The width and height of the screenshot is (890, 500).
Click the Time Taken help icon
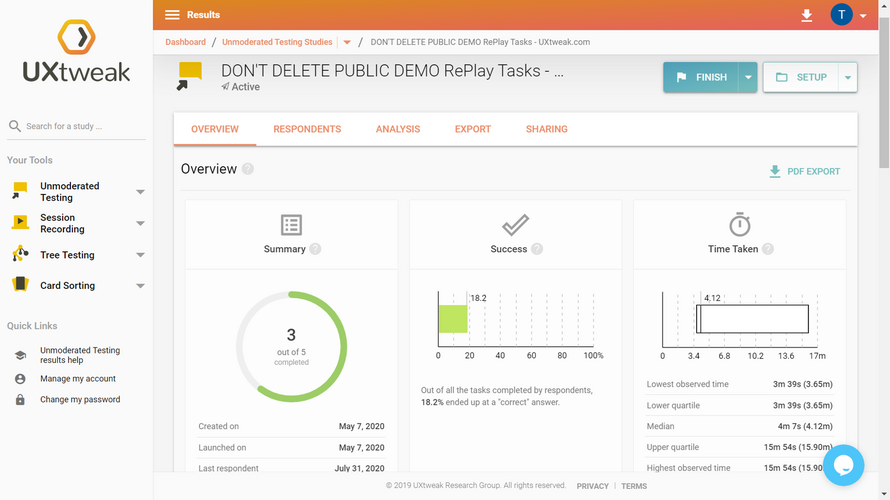768,249
